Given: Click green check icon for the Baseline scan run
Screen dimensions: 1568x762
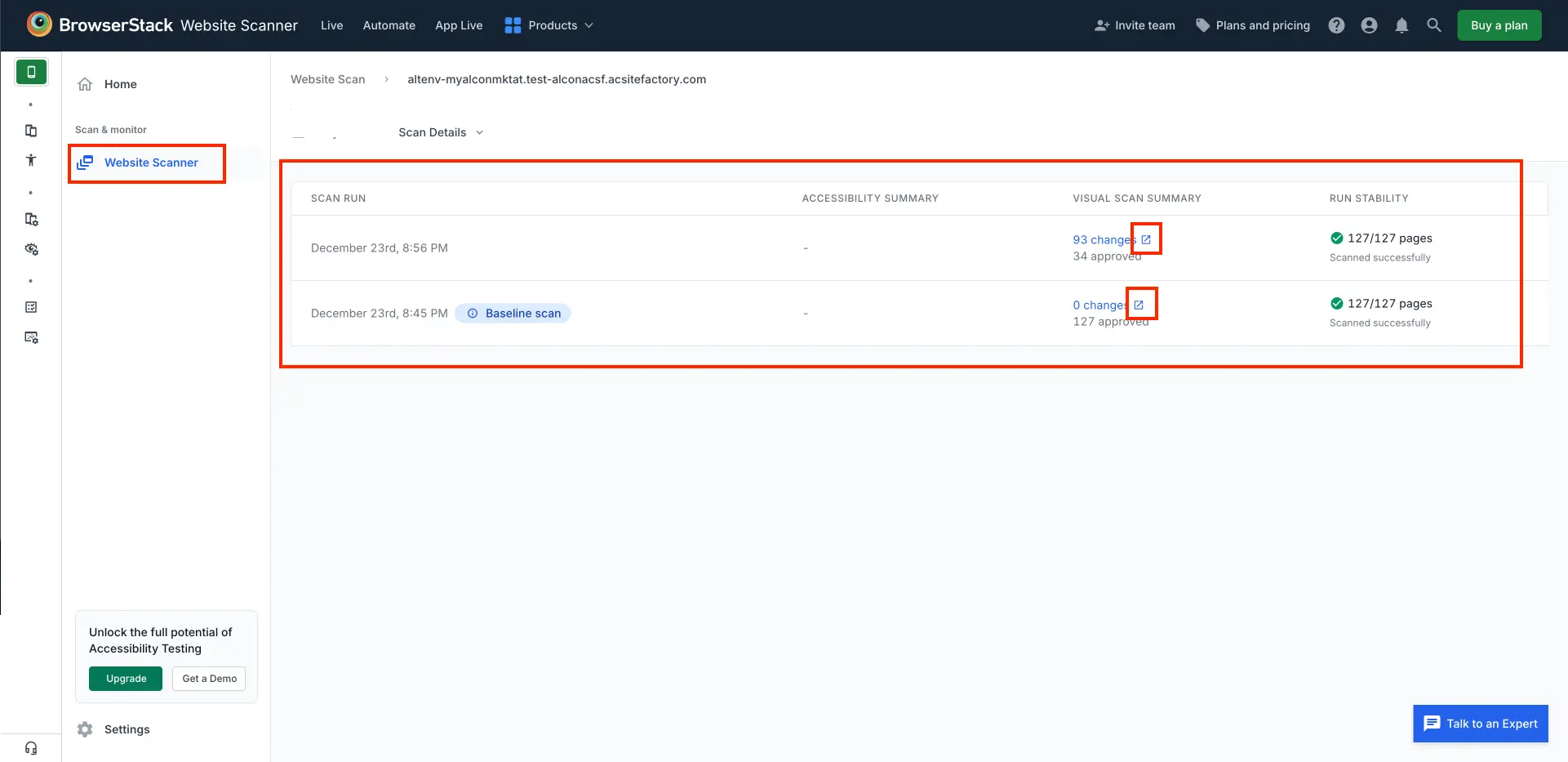Looking at the screenshot, I should click(x=1337, y=303).
